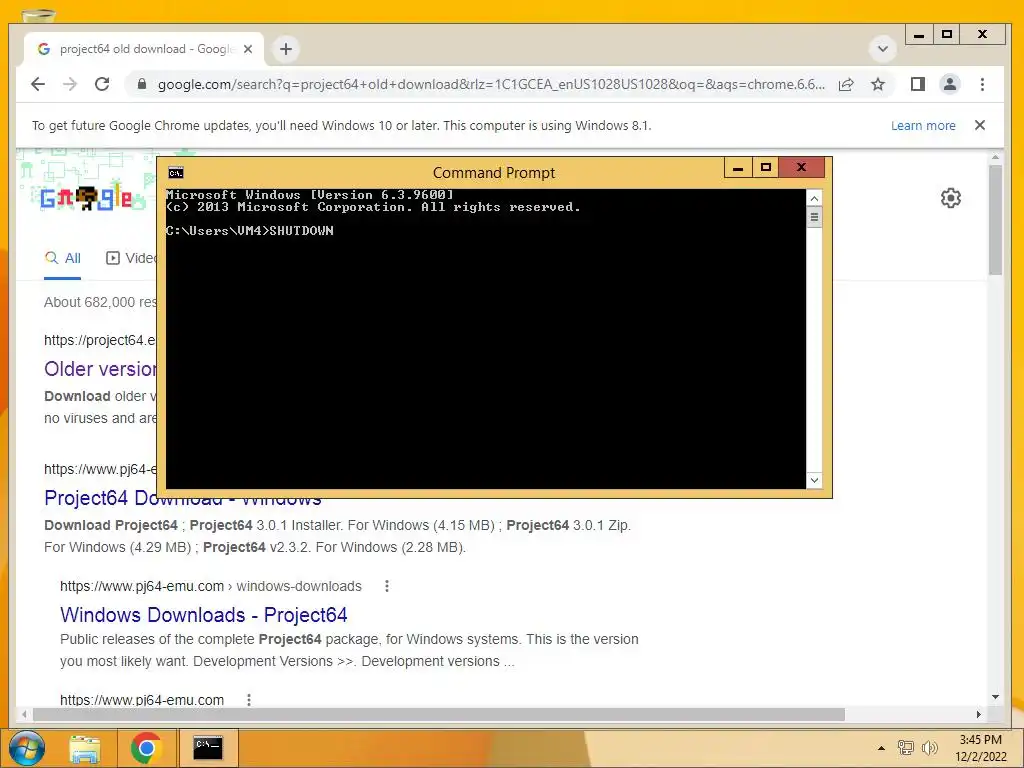1024x768 pixels.
Task: Close the Command Prompt window
Action: coord(801,168)
